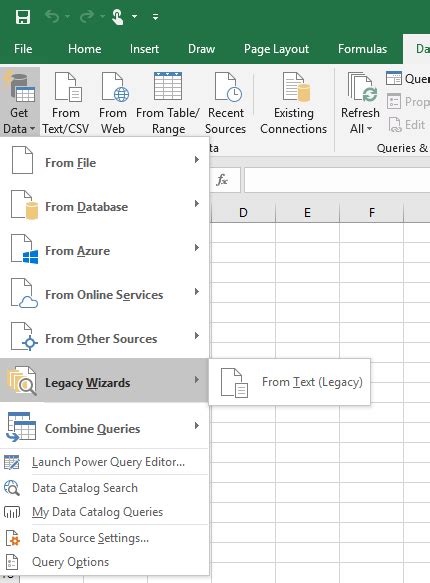Viewport: 430px width, 583px height.
Task: Click the insert function fx button
Action: [x=222, y=180]
